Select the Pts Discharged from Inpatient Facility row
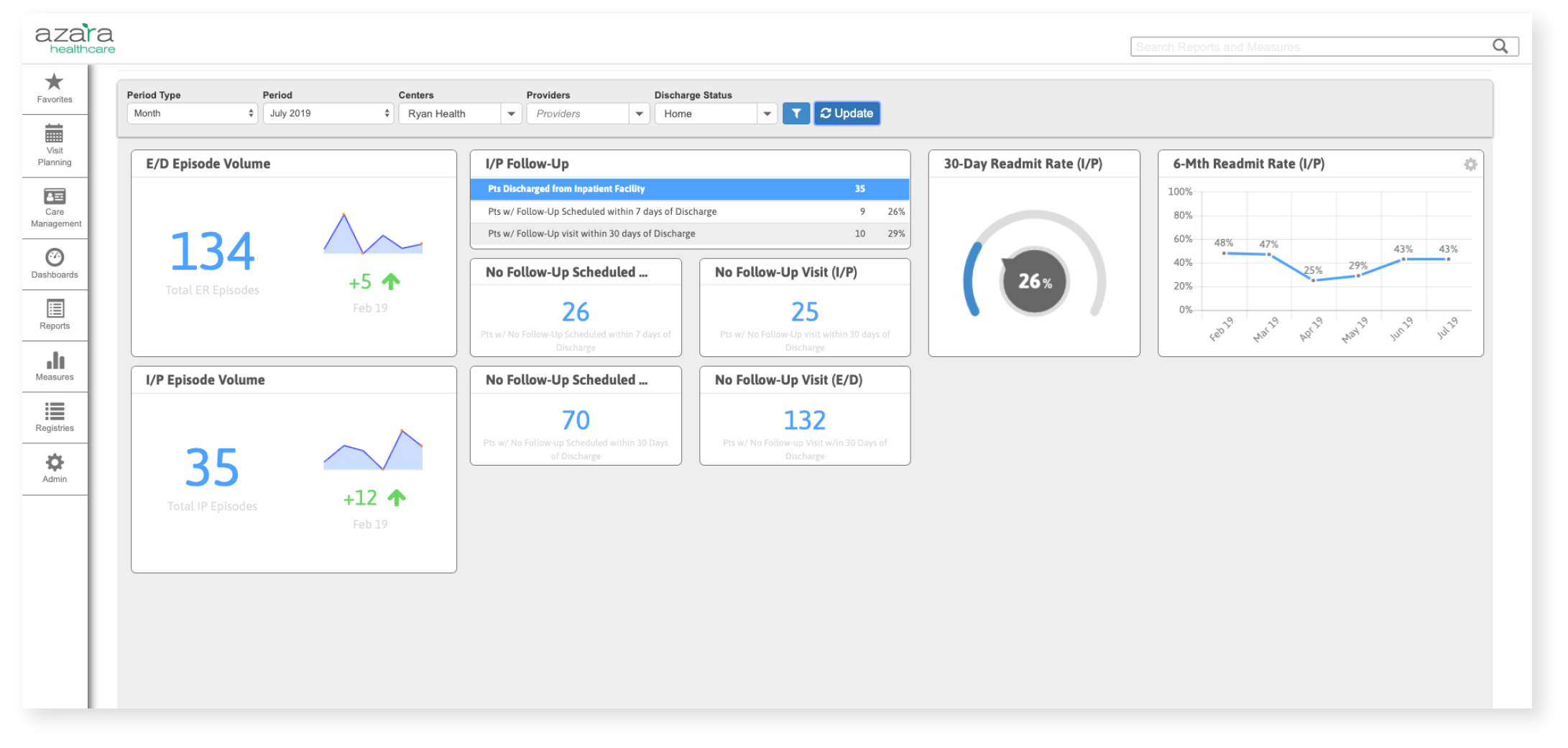The image size is (1568, 748). pos(689,189)
